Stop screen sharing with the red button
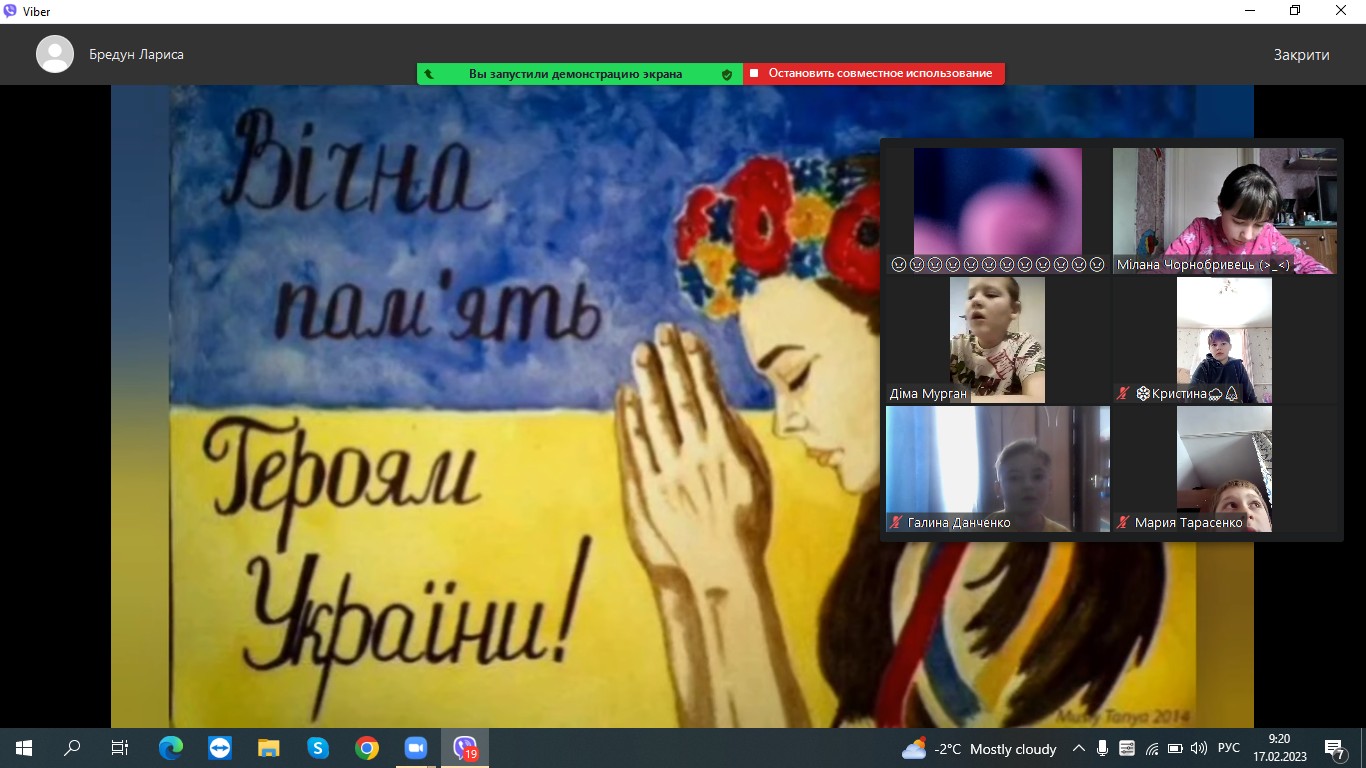This screenshot has height=768, width=1366. [873, 74]
